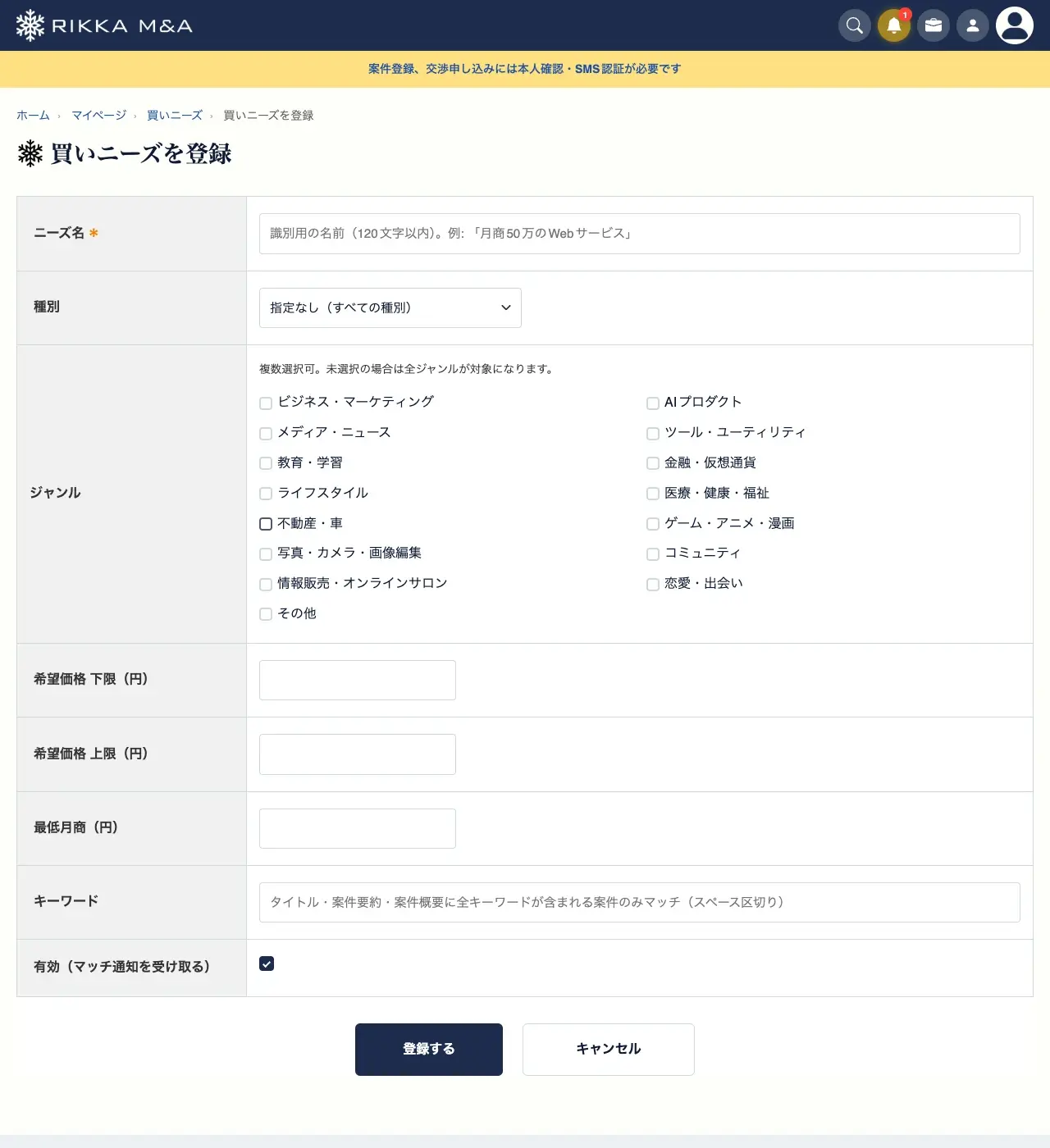Check 恋愛・出会い genre
1050x1148 pixels.
point(653,584)
